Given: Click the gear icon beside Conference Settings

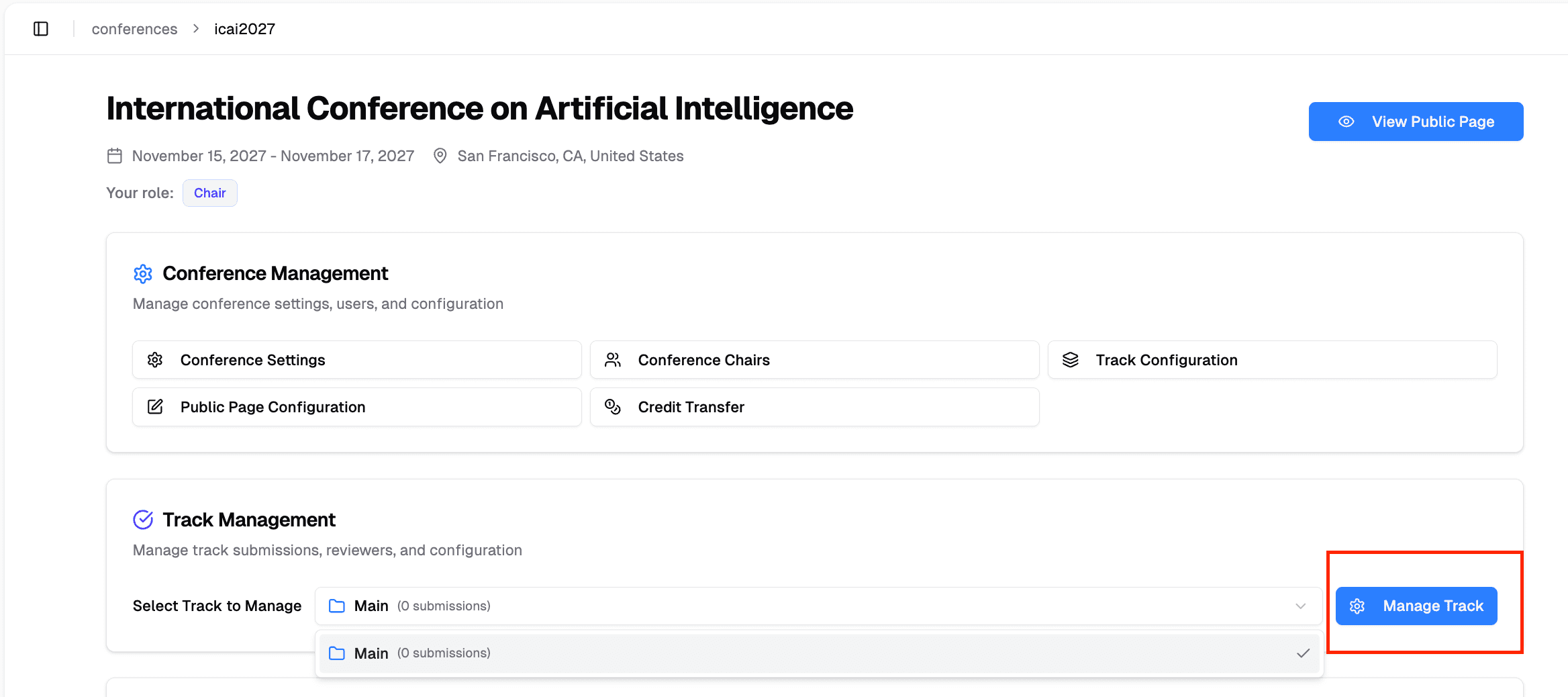Looking at the screenshot, I should pos(155,360).
